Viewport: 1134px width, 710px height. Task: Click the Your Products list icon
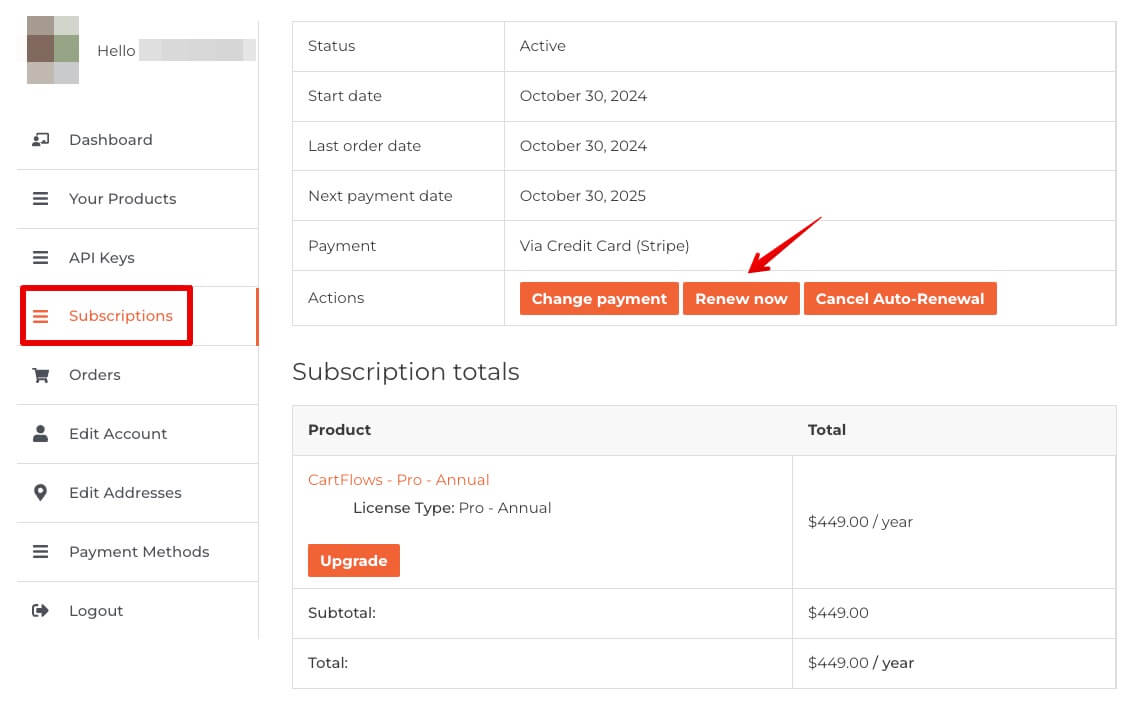click(x=40, y=199)
